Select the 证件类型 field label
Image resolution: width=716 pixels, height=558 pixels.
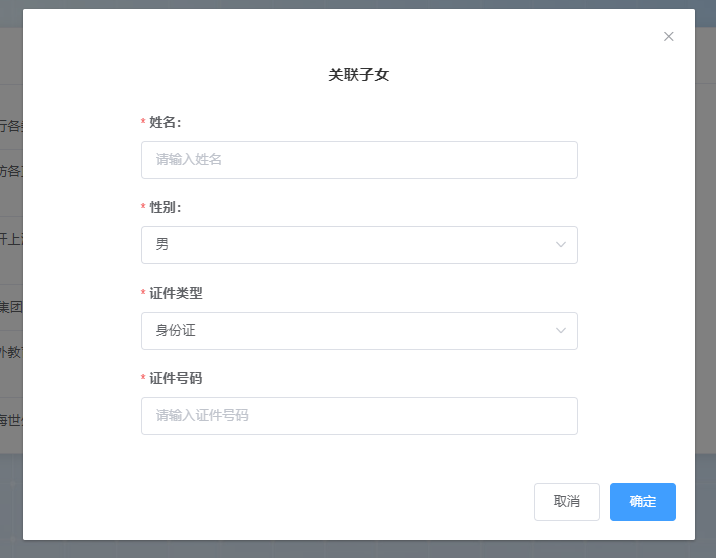tap(176, 293)
